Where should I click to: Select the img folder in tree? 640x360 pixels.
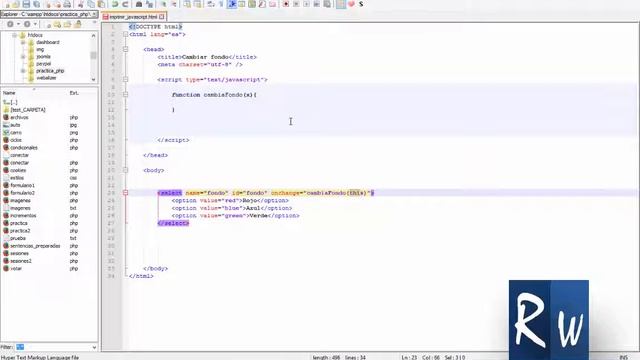[40, 49]
